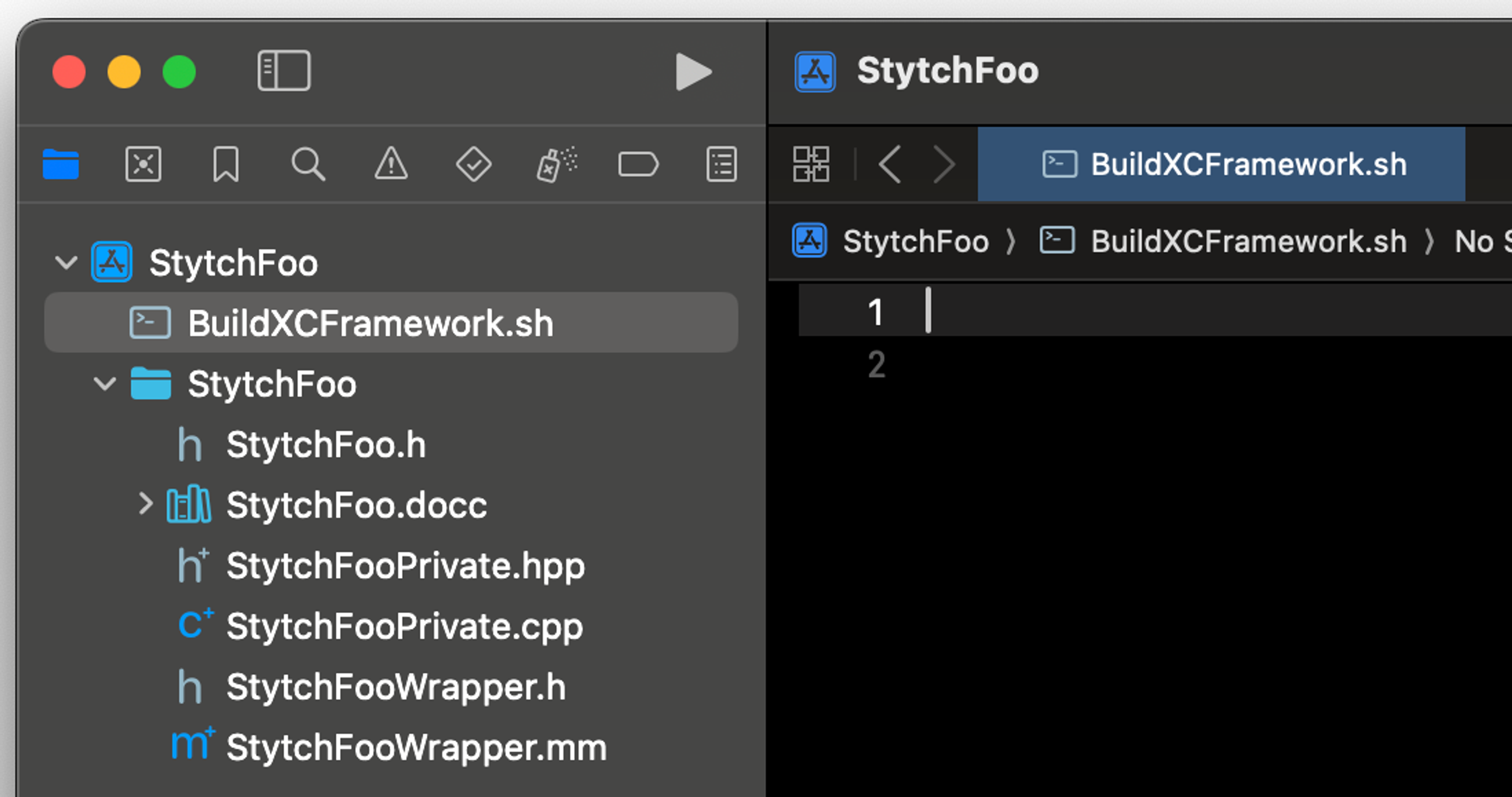The image size is (1512, 797).
Task: Open the Project navigator folder icon
Action: pos(61,165)
